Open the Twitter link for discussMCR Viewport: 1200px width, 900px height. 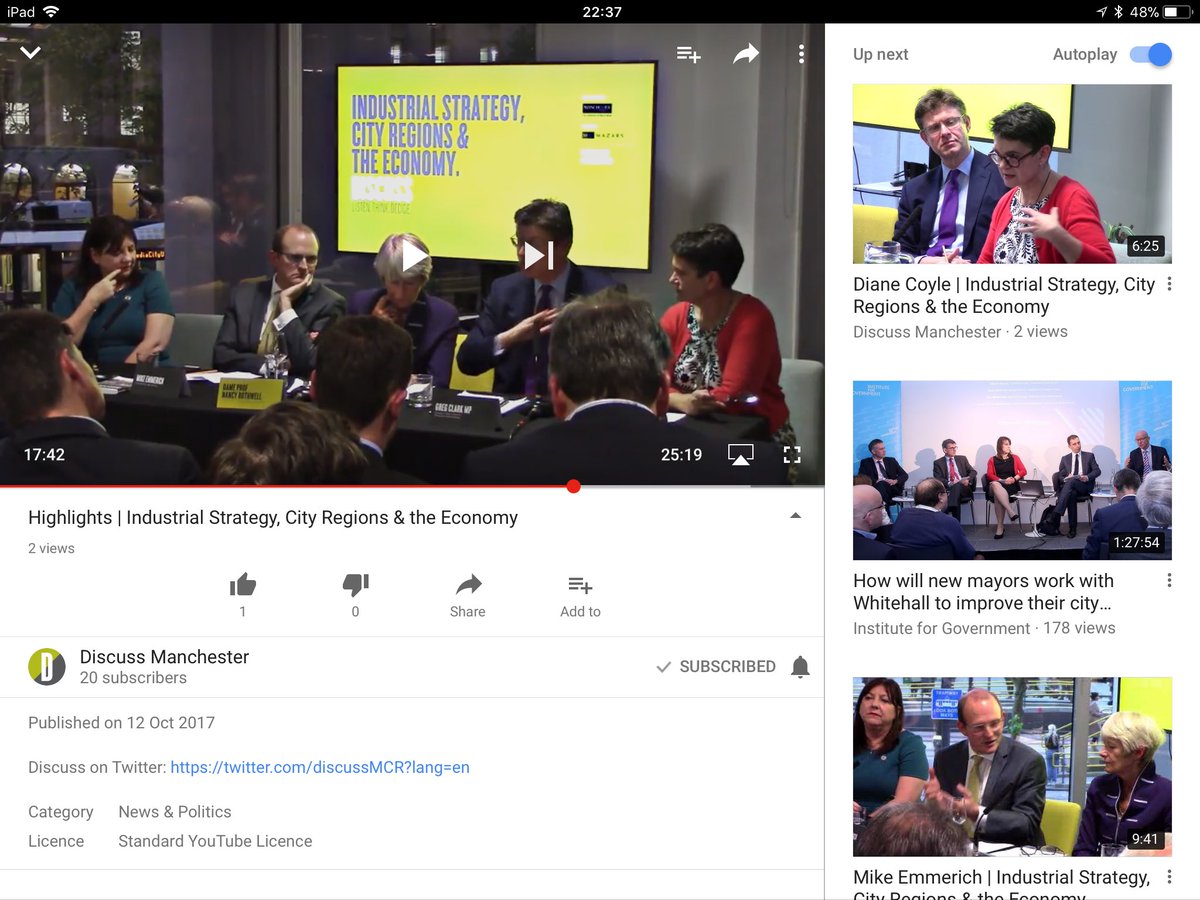318,766
